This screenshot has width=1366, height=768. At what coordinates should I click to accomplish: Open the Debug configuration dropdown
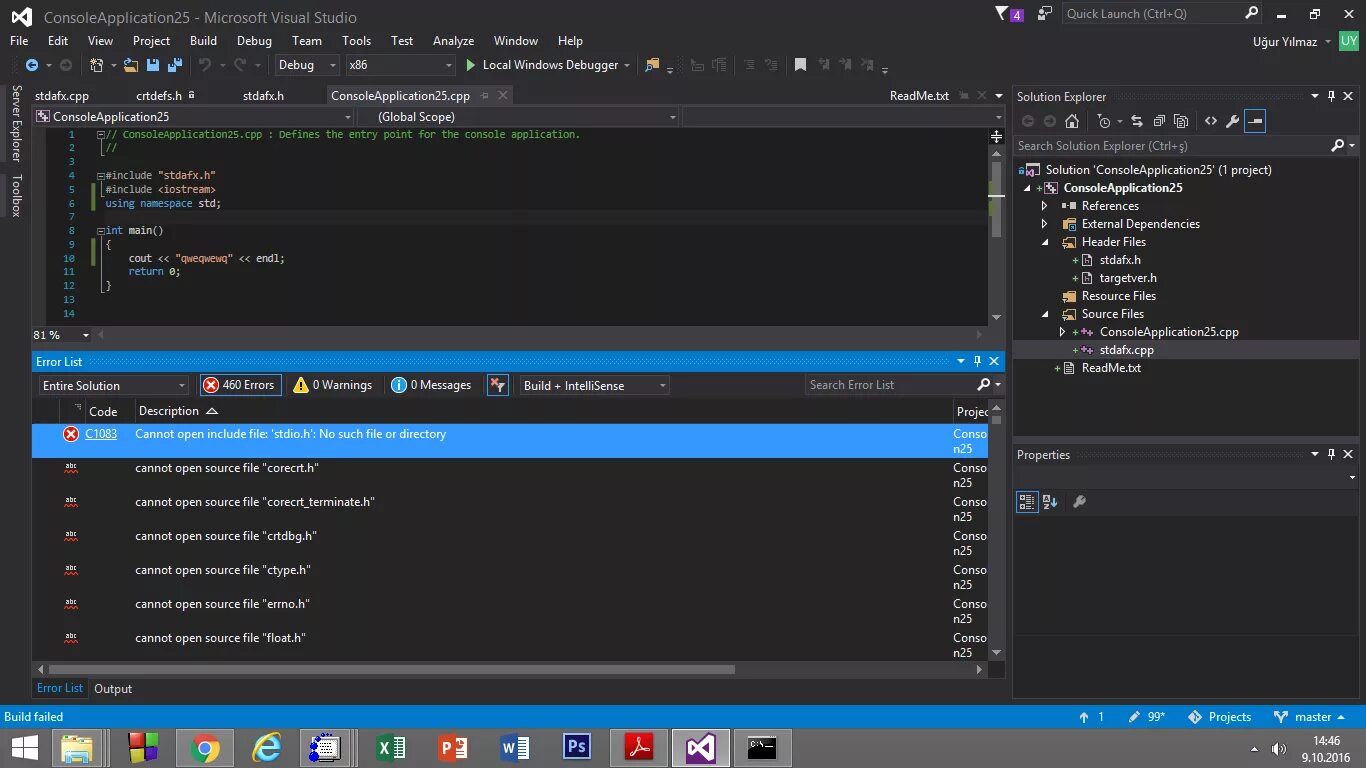click(308, 65)
